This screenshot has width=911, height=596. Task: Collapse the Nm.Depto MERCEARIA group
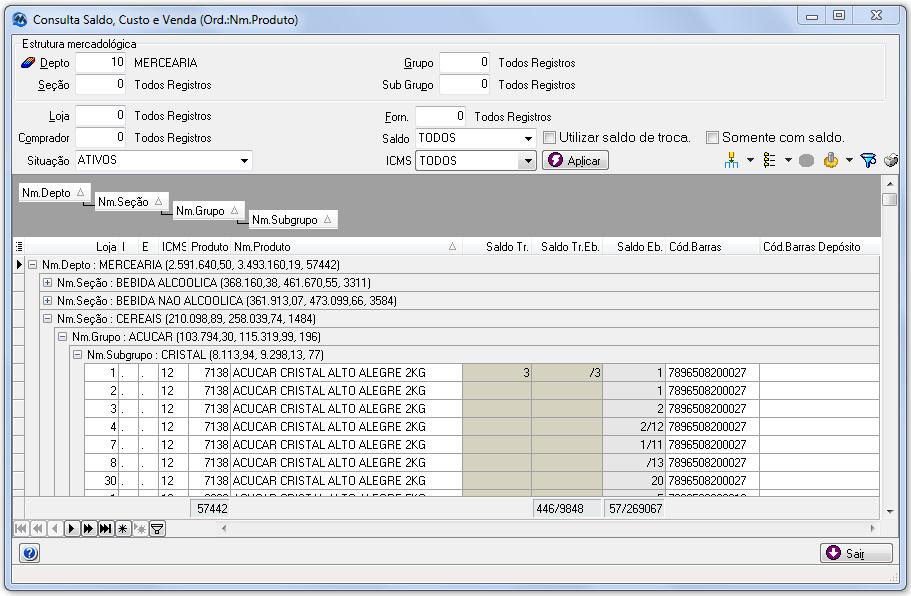pos(33,265)
